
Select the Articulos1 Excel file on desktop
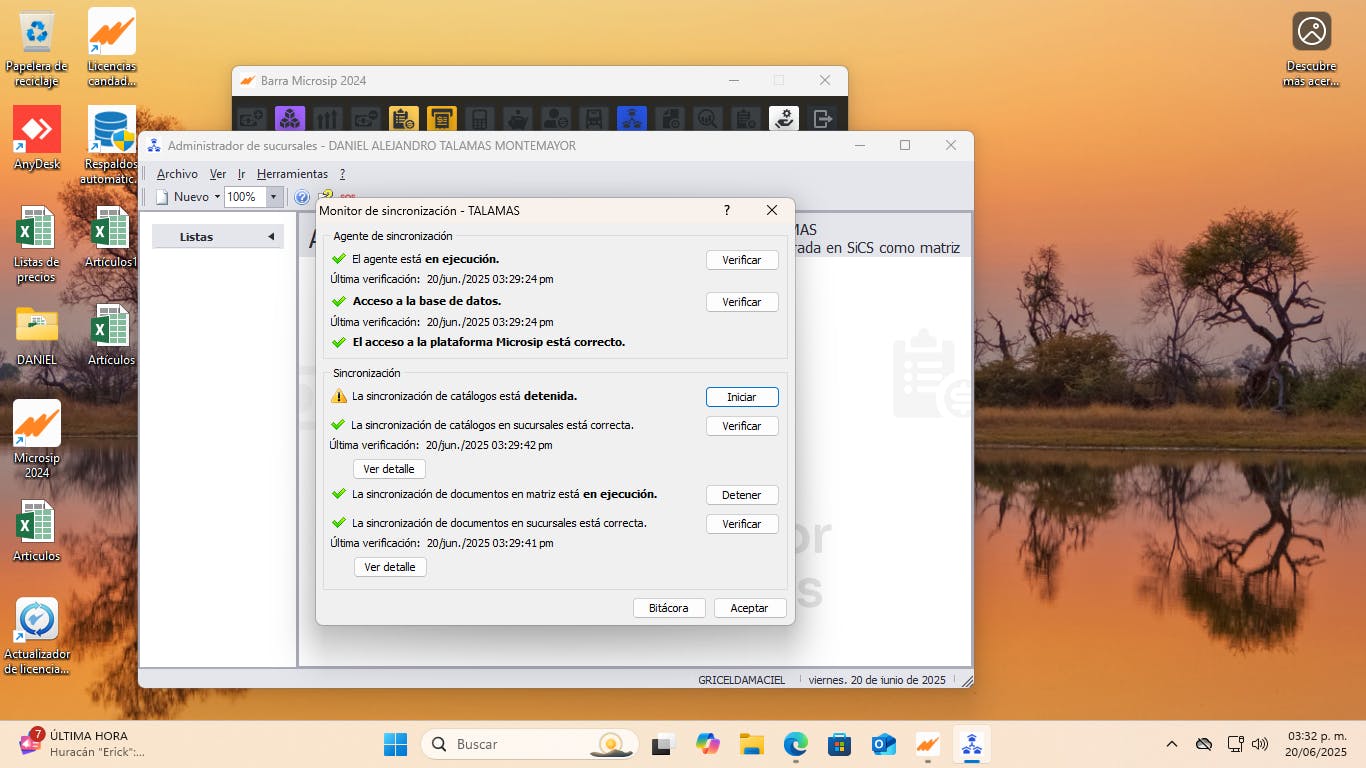pos(111,236)
